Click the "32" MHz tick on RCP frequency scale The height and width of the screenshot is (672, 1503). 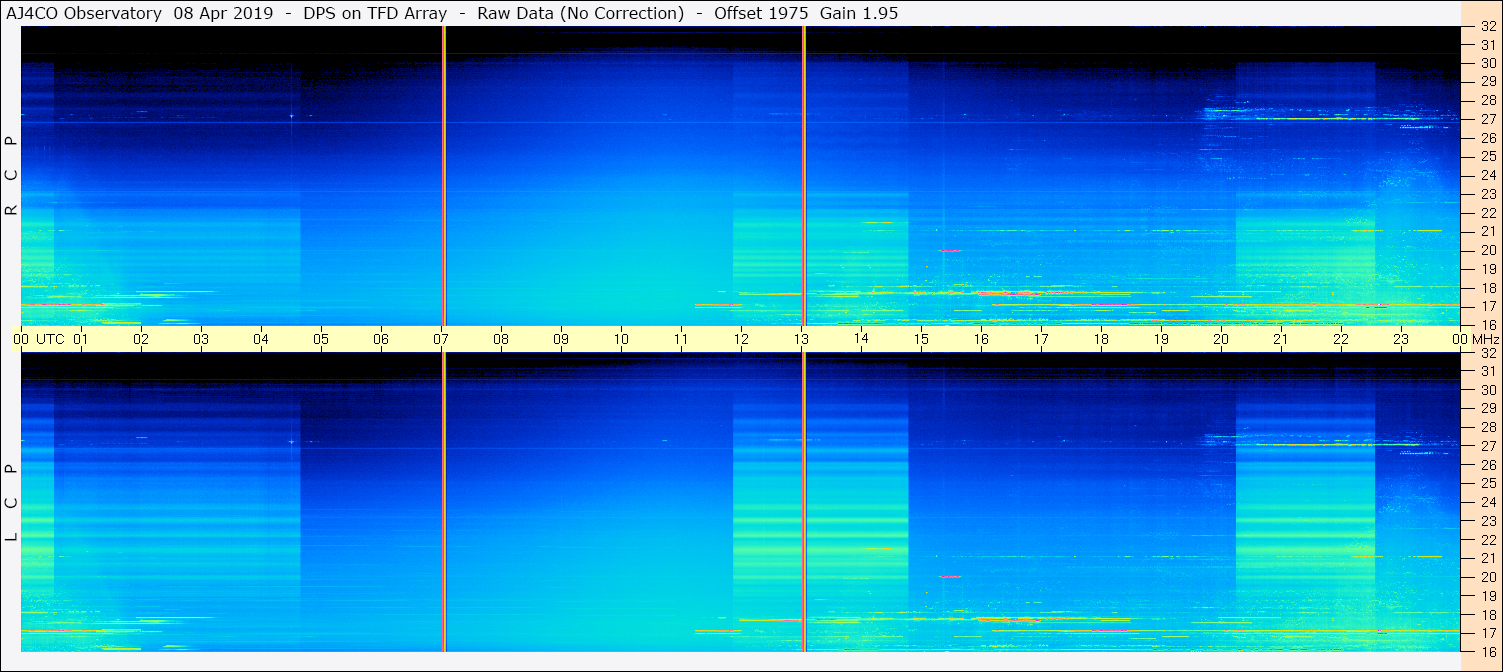point(1488,27)
